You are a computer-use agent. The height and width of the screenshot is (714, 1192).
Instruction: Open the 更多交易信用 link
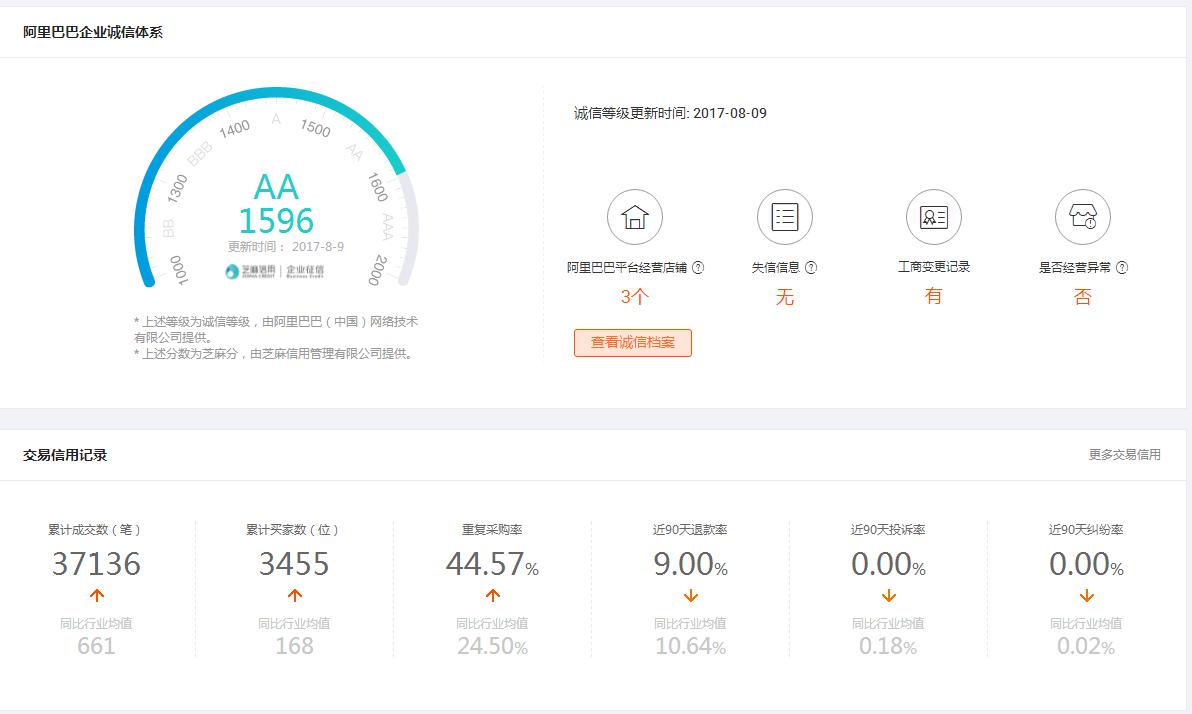(1124, 455)
